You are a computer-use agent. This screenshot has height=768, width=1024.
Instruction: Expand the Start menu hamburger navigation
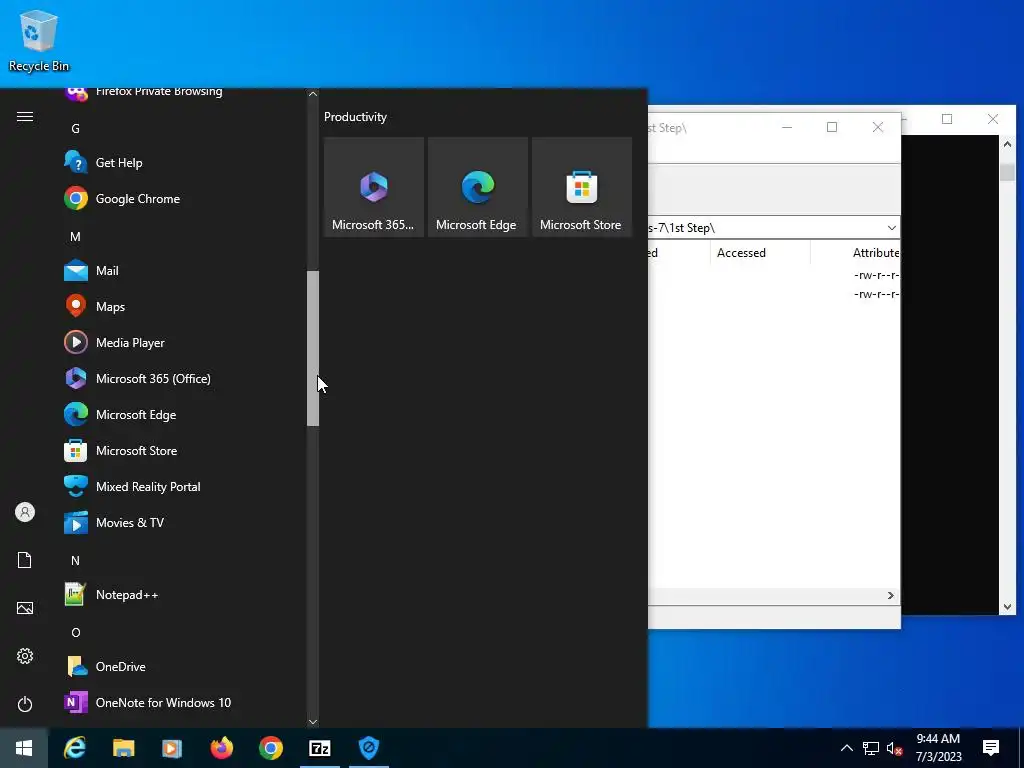(x=25, y=116)
